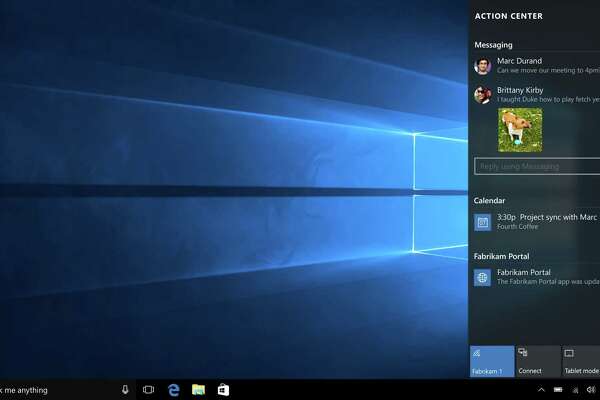Open File Explorer from the taskbar

coord(198,390)
